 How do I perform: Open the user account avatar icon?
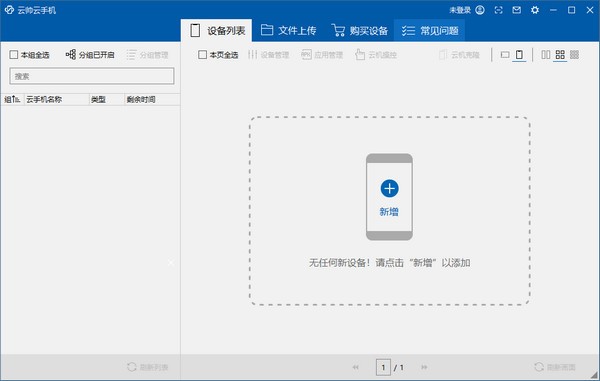tap(480, 10)
